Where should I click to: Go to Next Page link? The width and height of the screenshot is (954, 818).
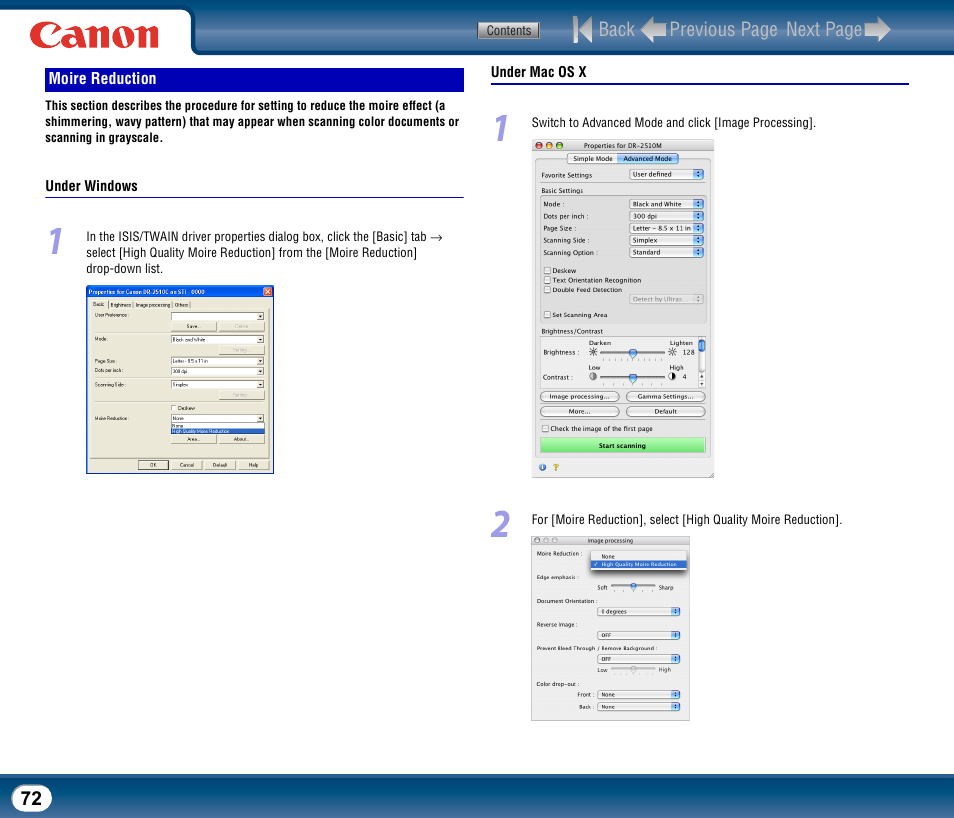click(x=824, y=29)
